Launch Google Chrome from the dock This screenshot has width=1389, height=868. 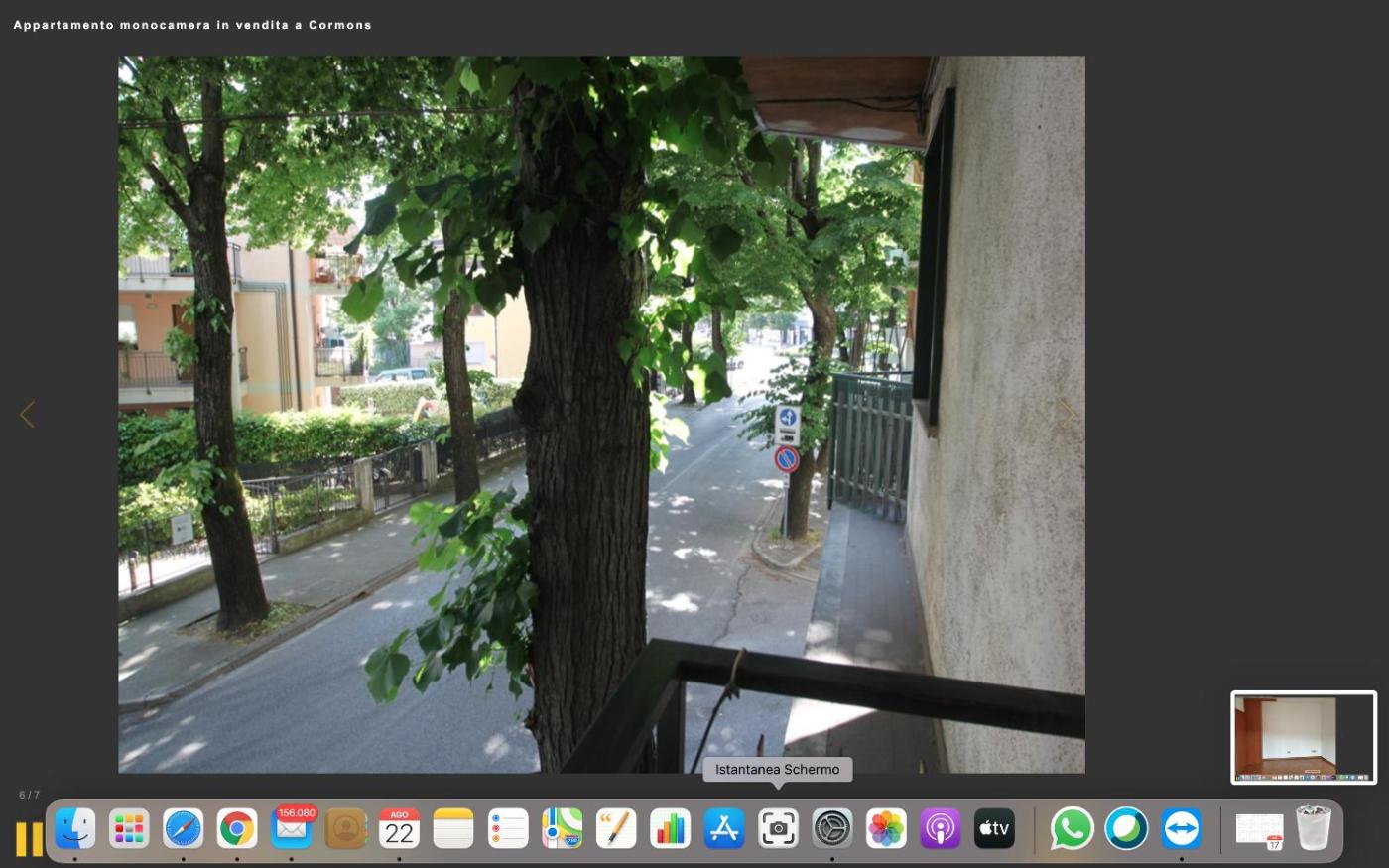click(237, 829)
